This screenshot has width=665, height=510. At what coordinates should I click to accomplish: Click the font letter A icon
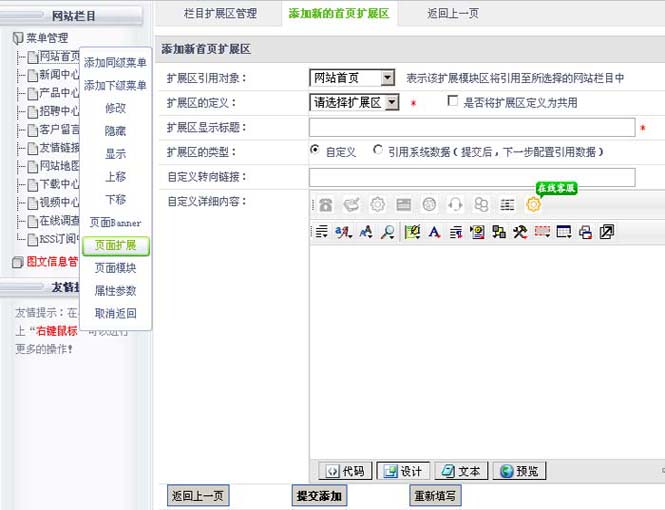coord(434,232)
